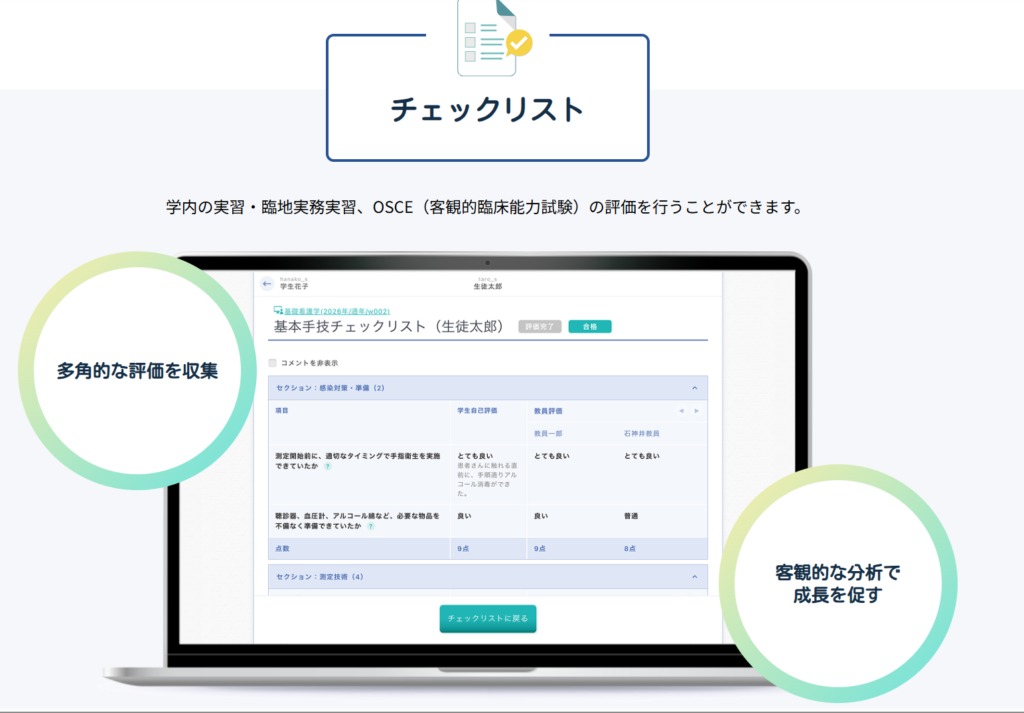The height and width of the screenshot is (713, 1024).
Task: Click the back arrow beside 学生花子
Action: (x=266, y=284)
